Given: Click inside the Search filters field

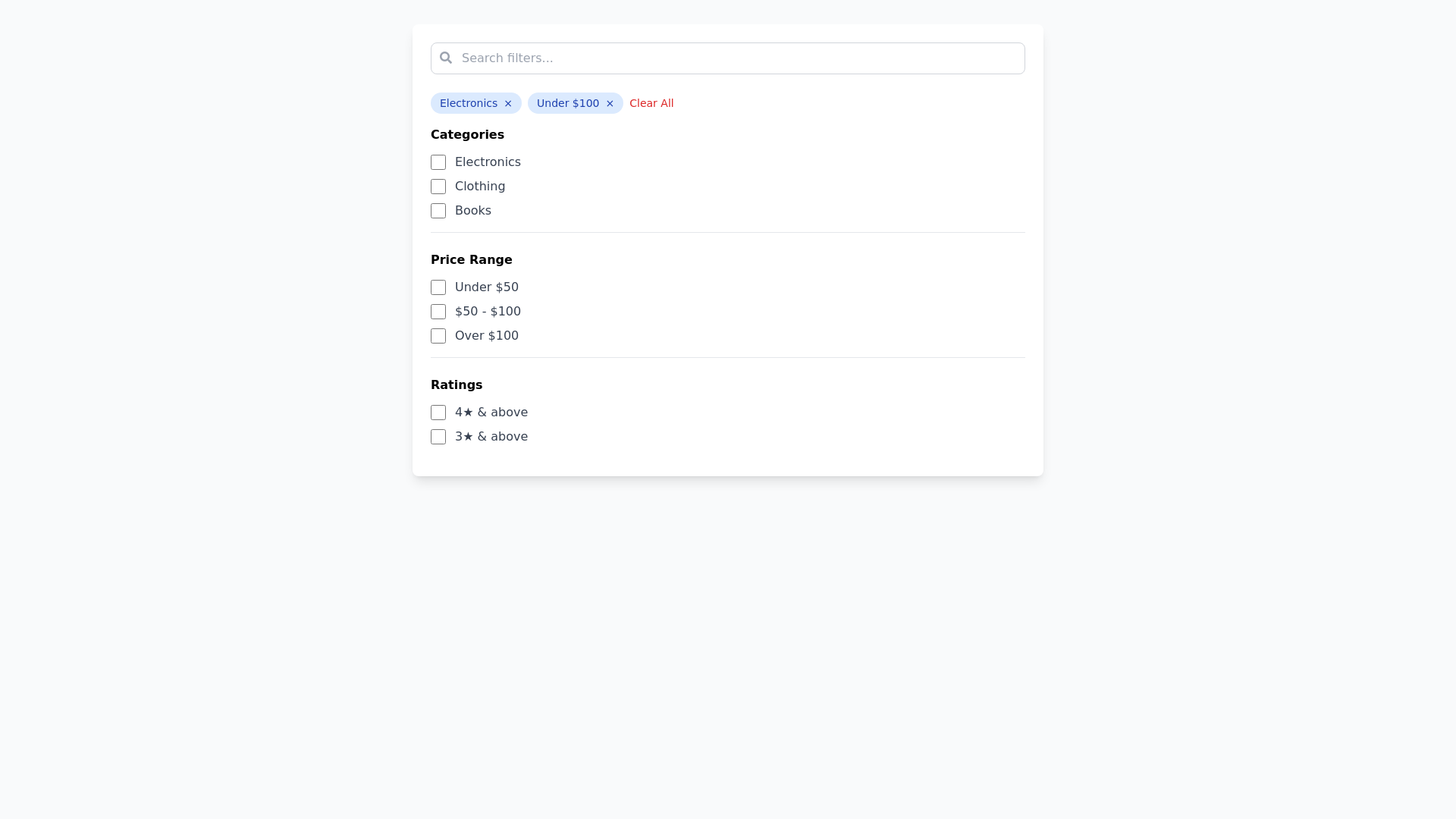Looking at the screenshot, I should [682, 58].
